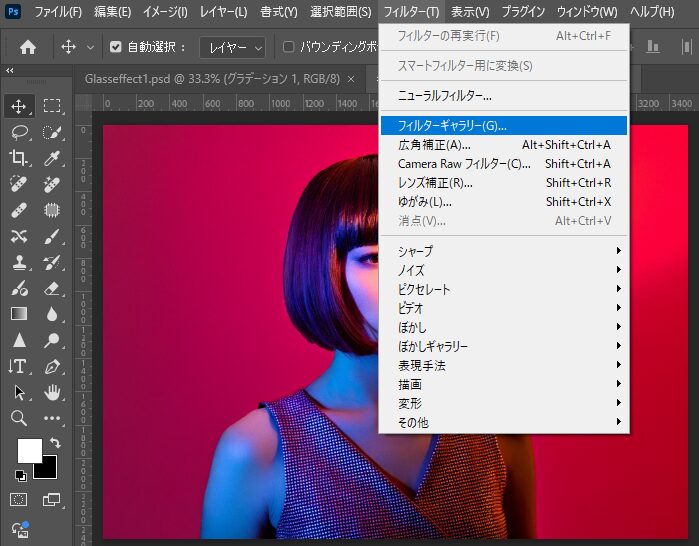
Task: Choose ニューラルフィルター... menu item
Action: pos(504,95)
